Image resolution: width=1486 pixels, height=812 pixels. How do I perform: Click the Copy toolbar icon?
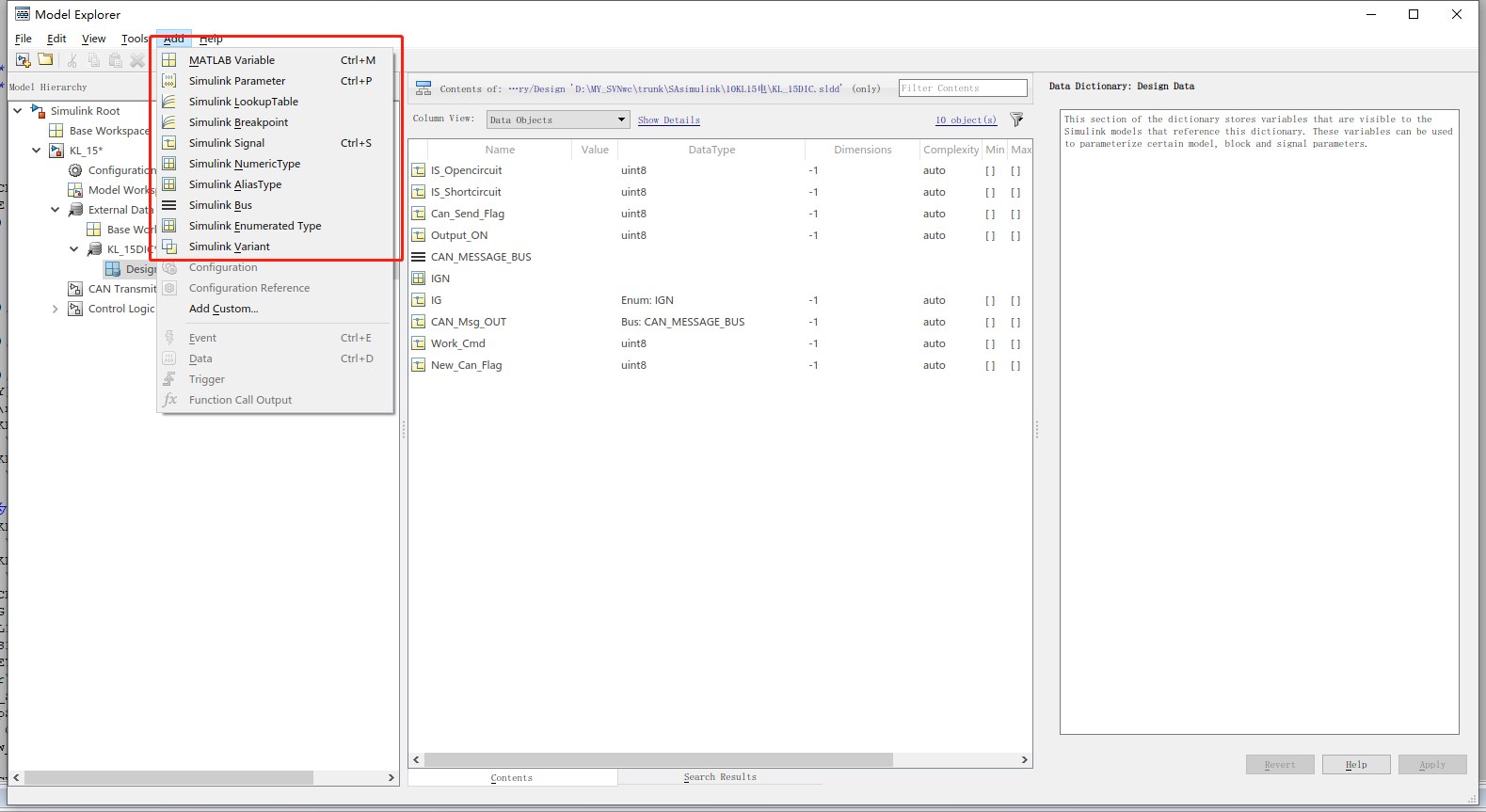click(93, 60)
